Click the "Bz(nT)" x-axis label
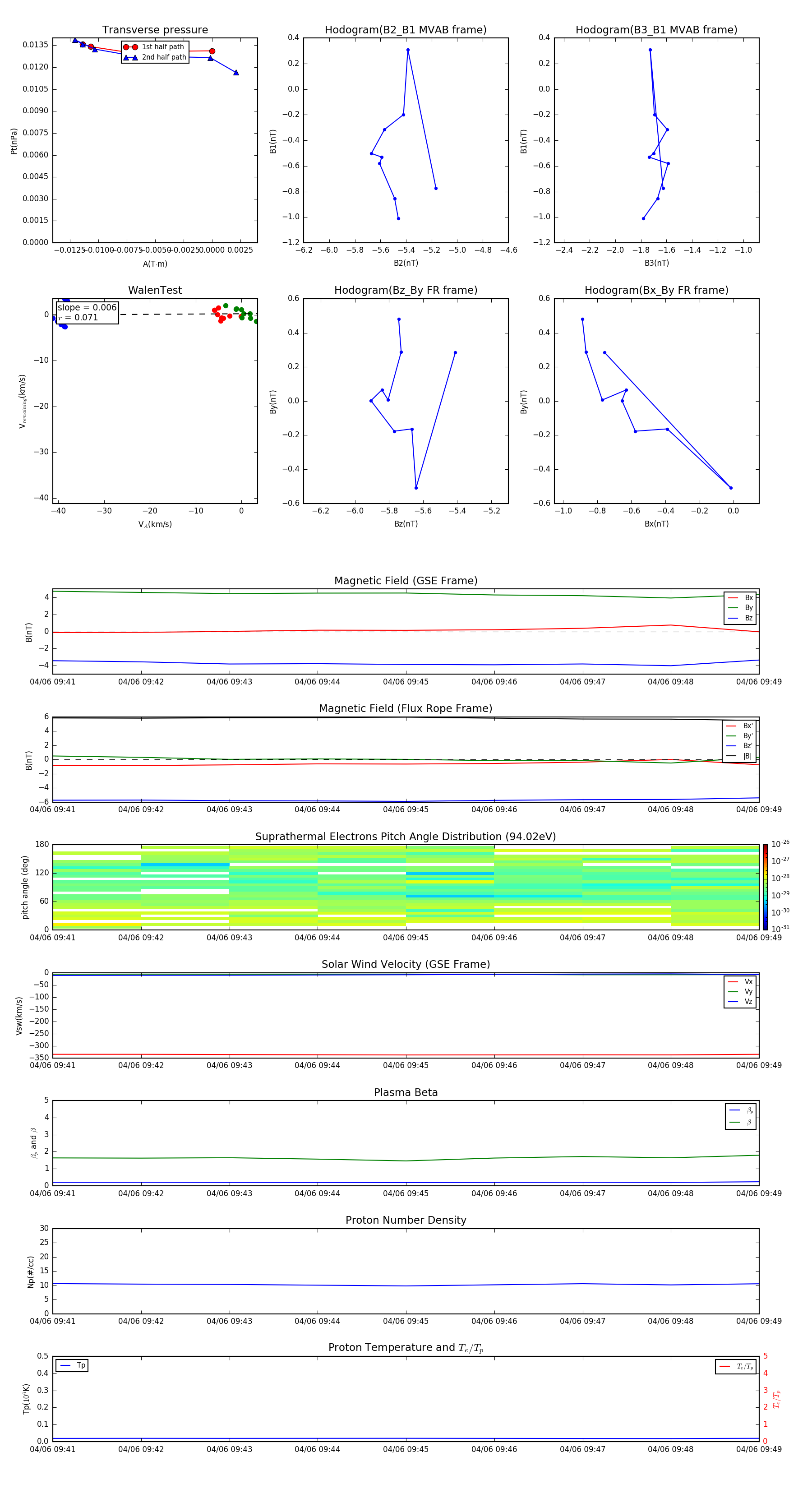This screenshot has height=1489, width=812. click(x=406, y=524)
